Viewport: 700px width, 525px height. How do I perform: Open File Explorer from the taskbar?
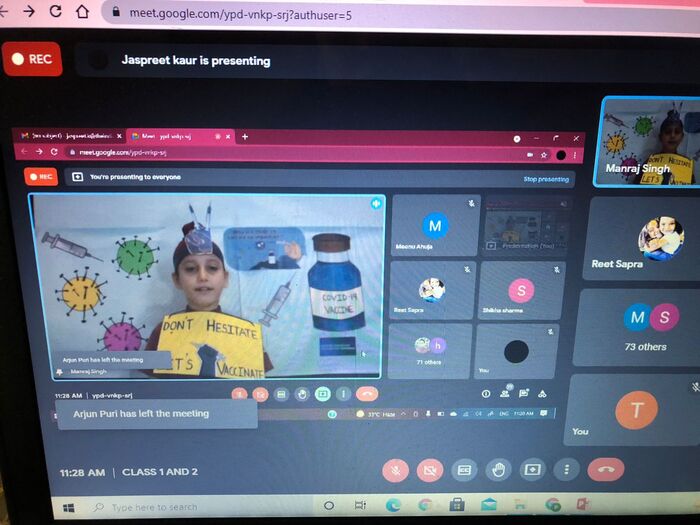point(521,505)
